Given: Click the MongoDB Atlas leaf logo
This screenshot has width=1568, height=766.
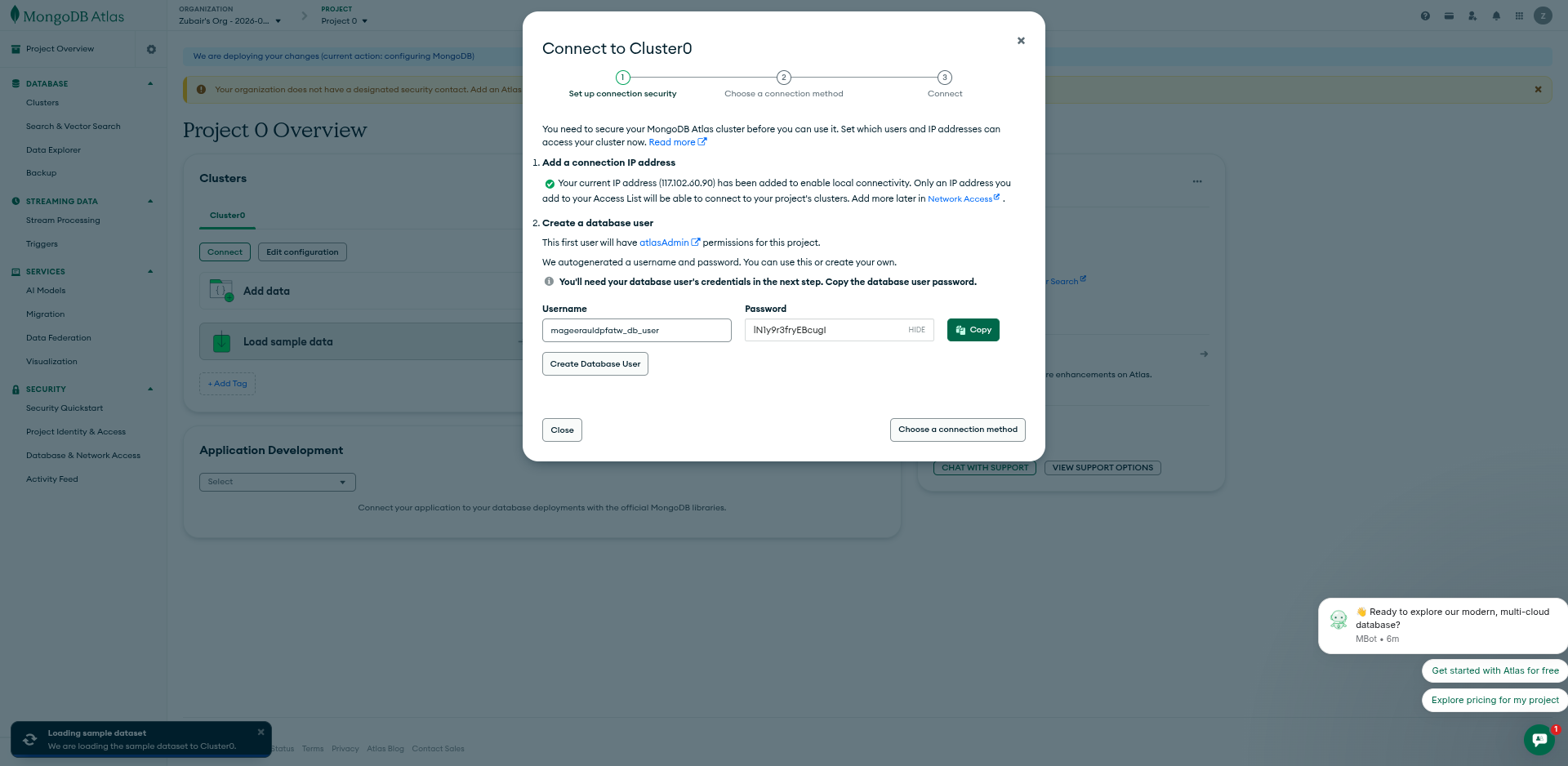Looking at the screenshot, I should [x=15, y=15].
